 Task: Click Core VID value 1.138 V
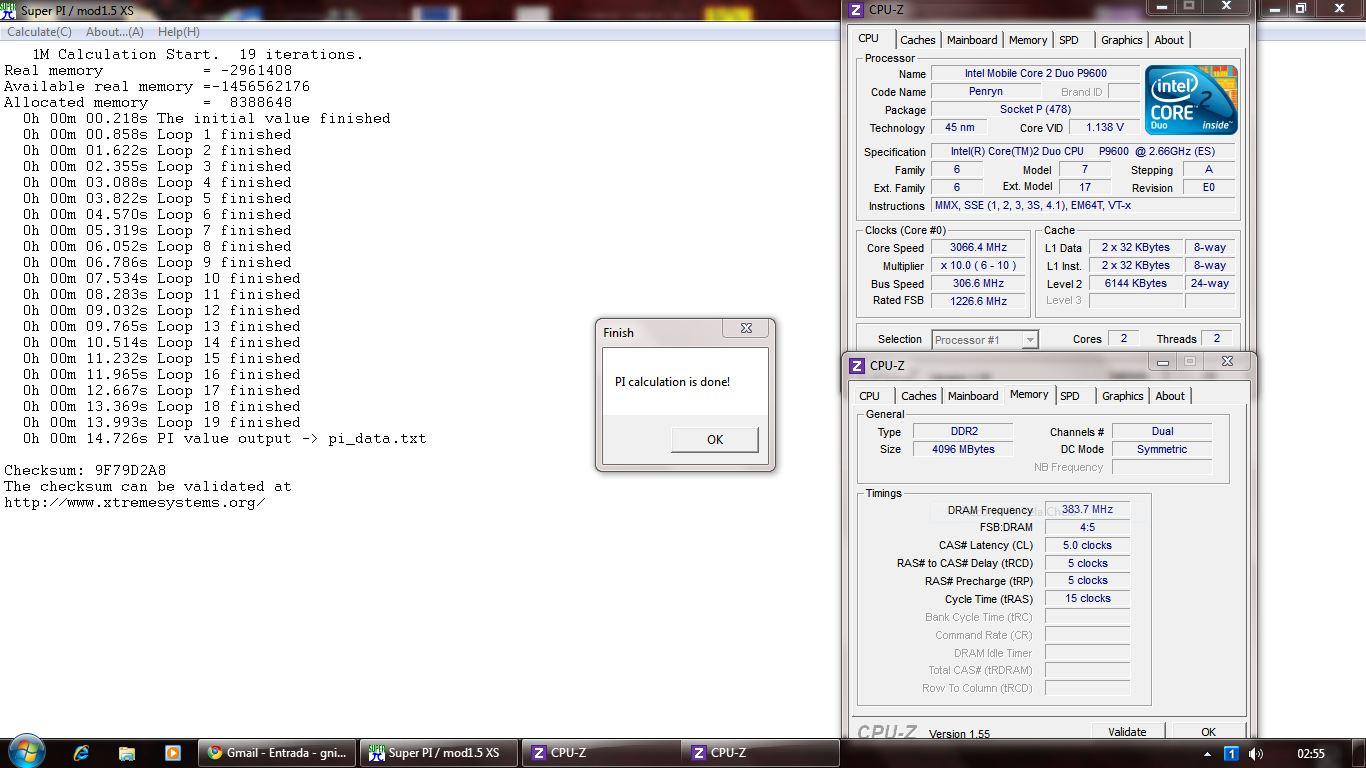tap(1104, 128)
